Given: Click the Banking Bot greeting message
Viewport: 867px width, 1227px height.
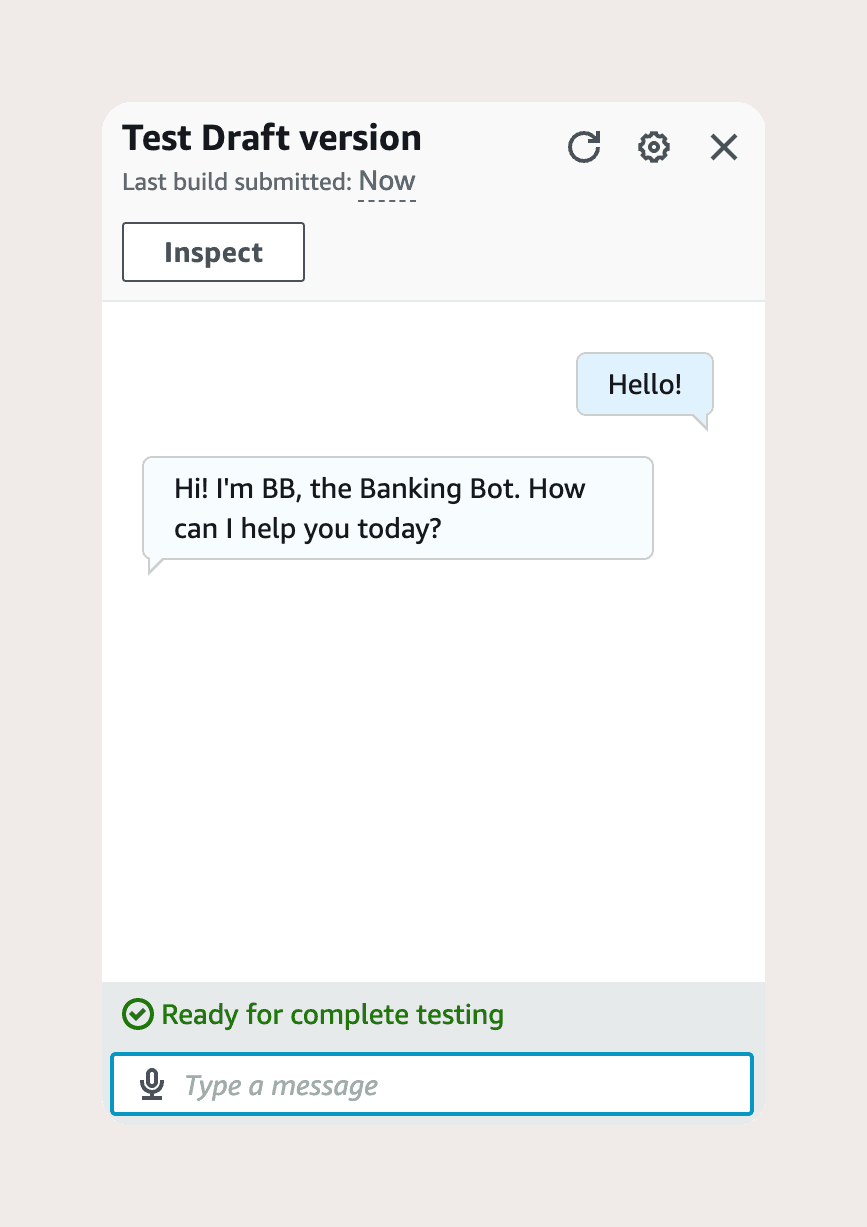Looking at the screenshot, I should click(x=397, y=508).
